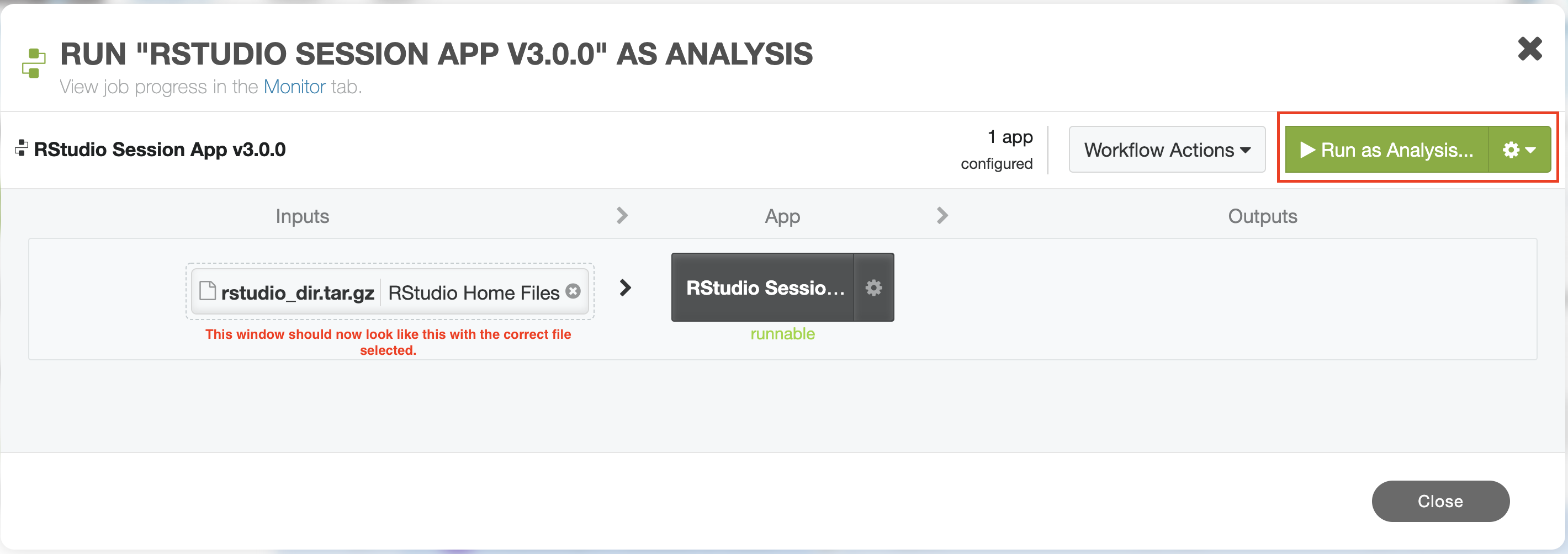
Task: Click the chevron after the App header
Action: [x=942, y=215]
